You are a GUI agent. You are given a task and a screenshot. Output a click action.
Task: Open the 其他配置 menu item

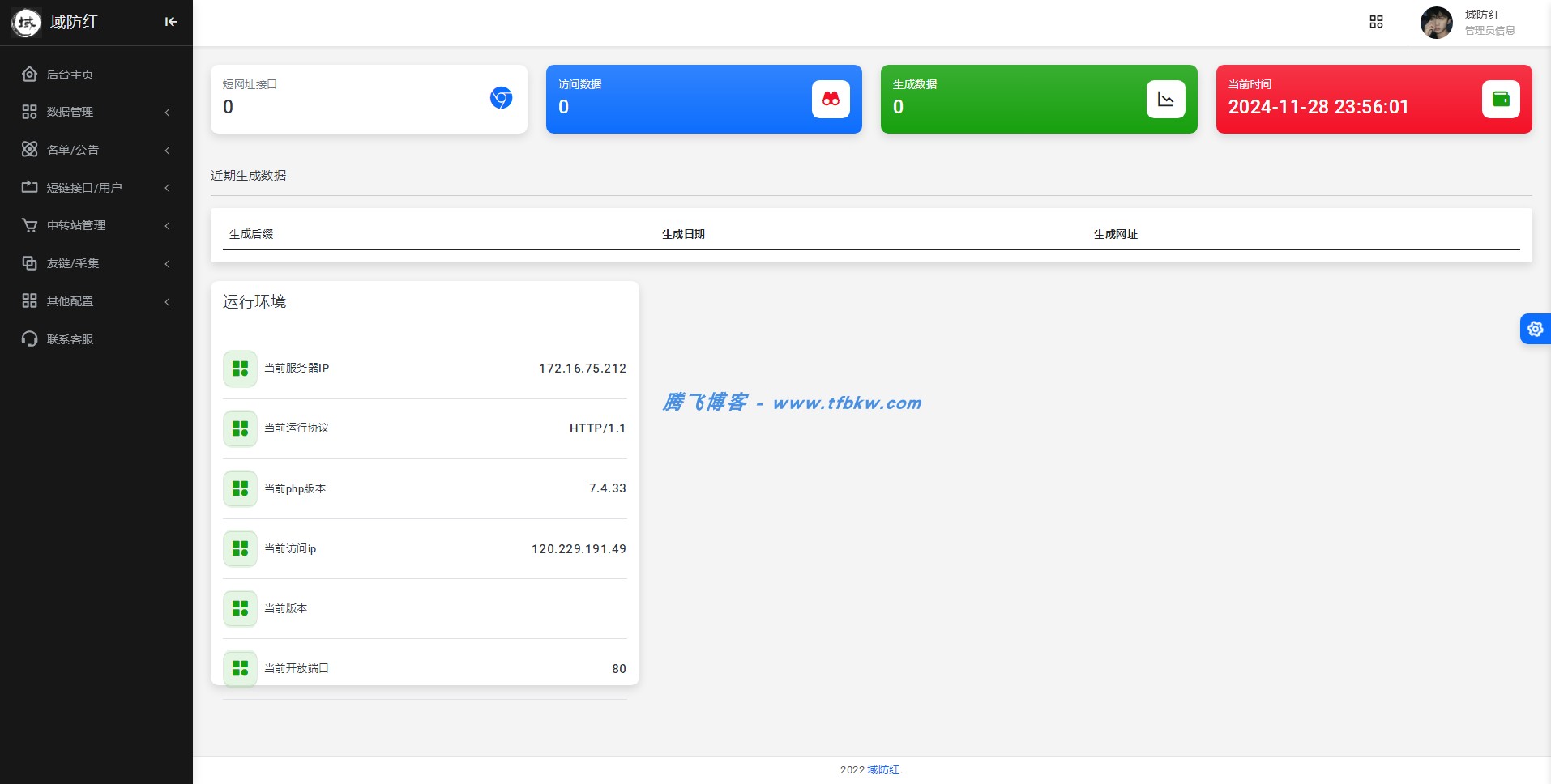(x=96, y=301)
